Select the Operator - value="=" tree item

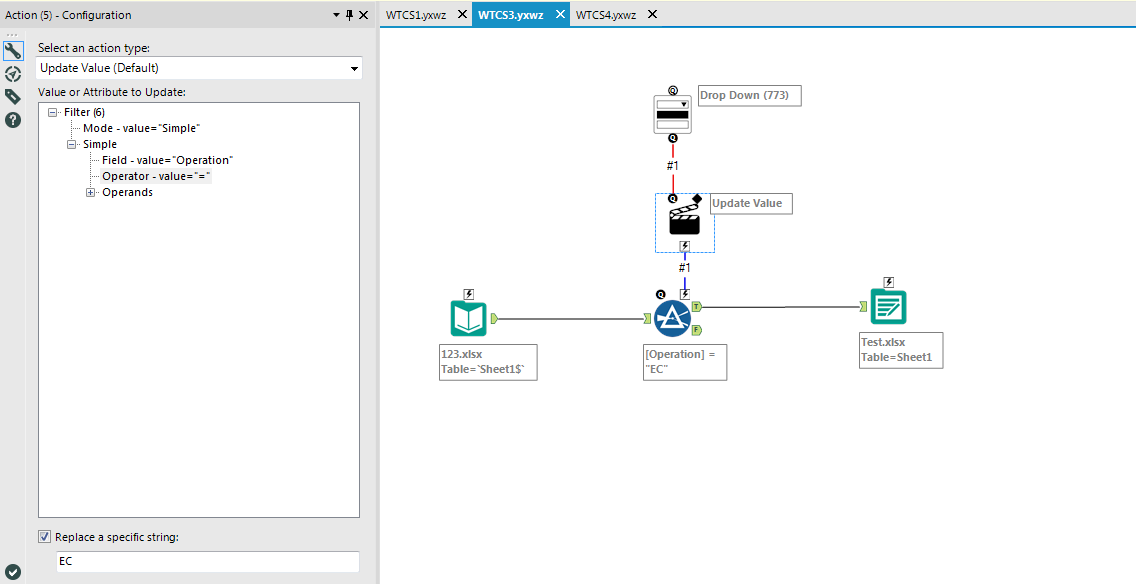click(x=156, y=176)
